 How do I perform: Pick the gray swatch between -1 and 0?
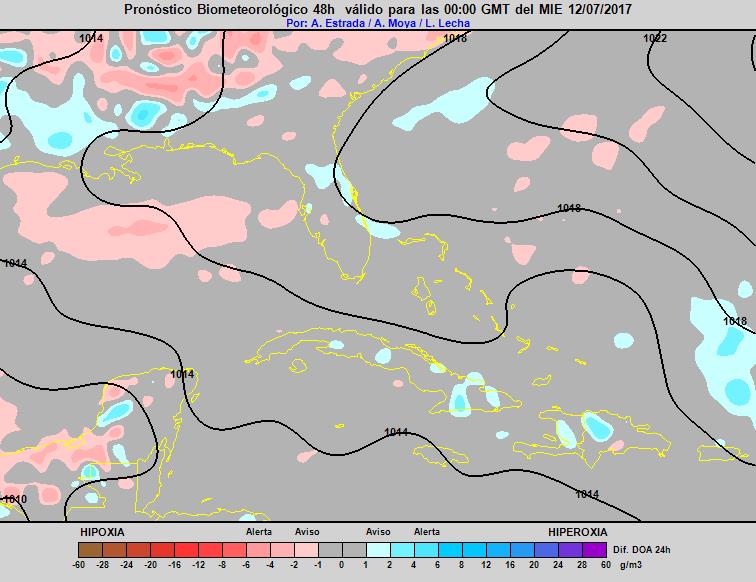[330, 550]
